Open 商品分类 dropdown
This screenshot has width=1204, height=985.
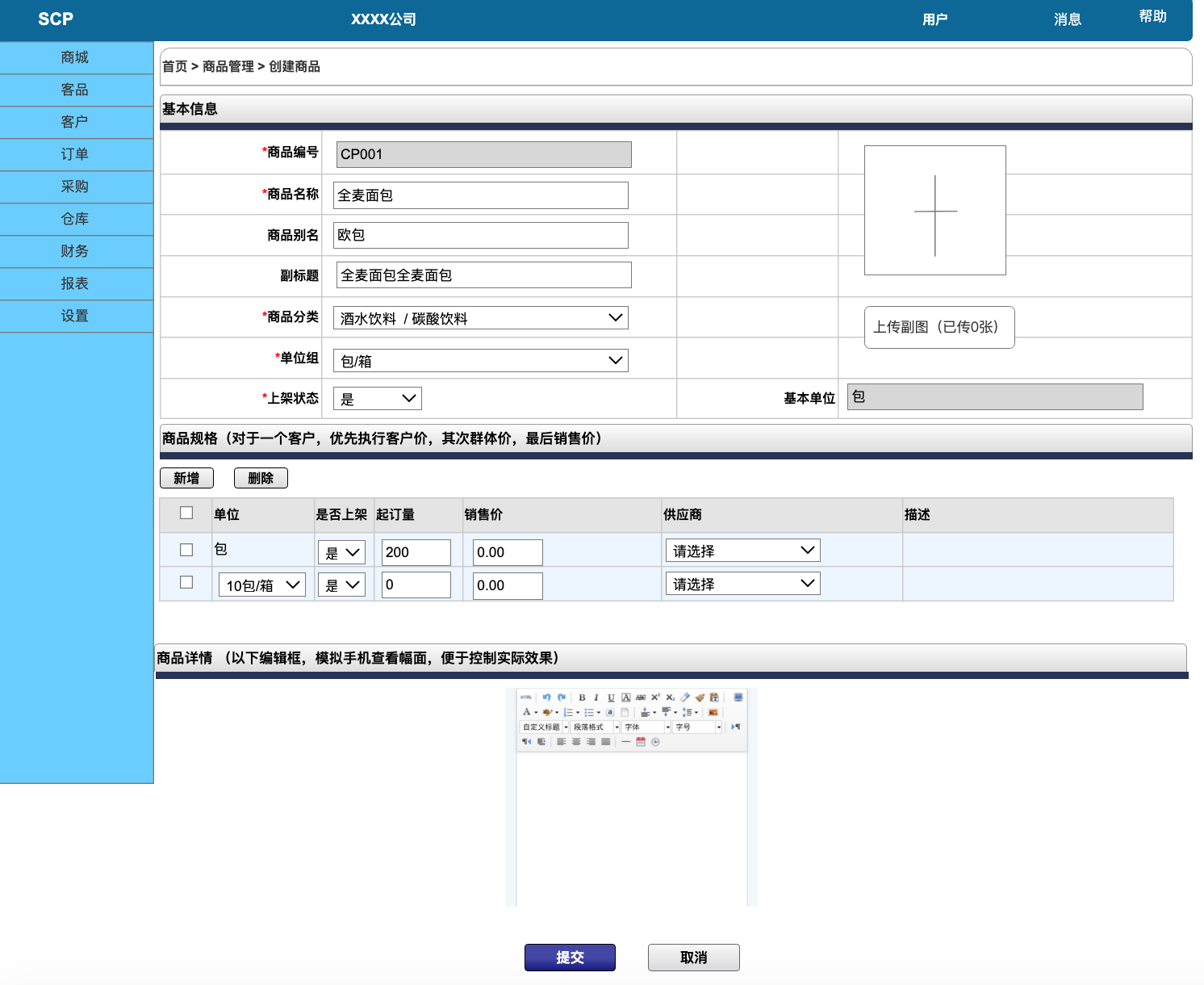point(481,318)
